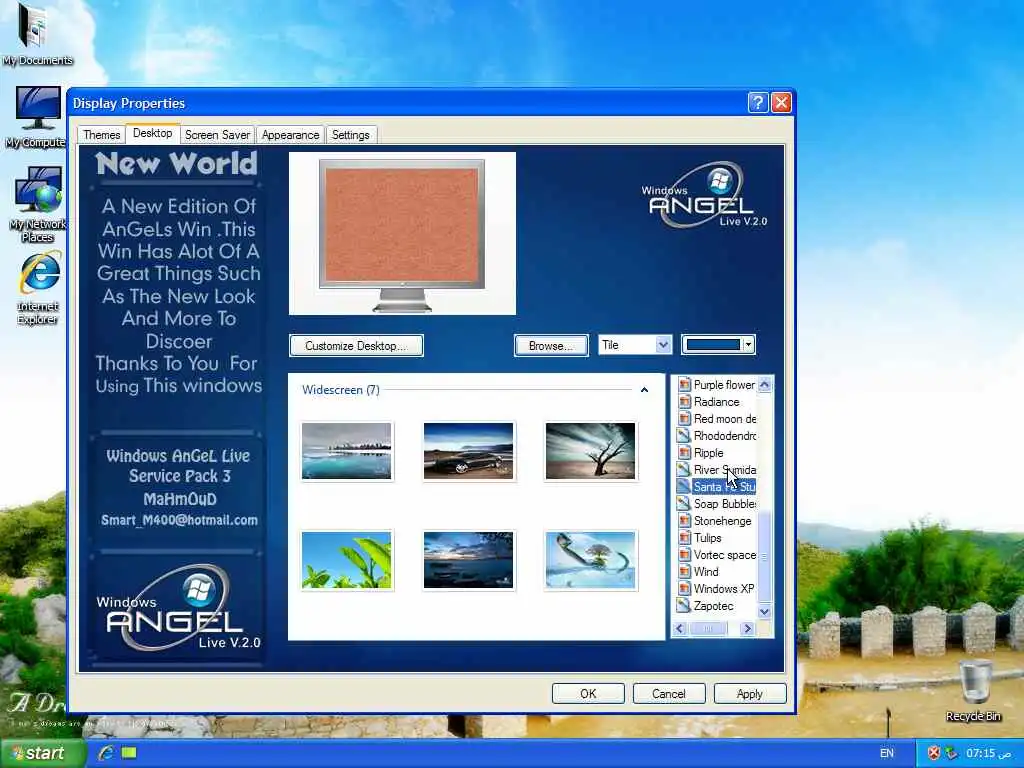Click the horizontal scroll left arrow
Viewport: 1024px width, 768px height.
point(680,628)
